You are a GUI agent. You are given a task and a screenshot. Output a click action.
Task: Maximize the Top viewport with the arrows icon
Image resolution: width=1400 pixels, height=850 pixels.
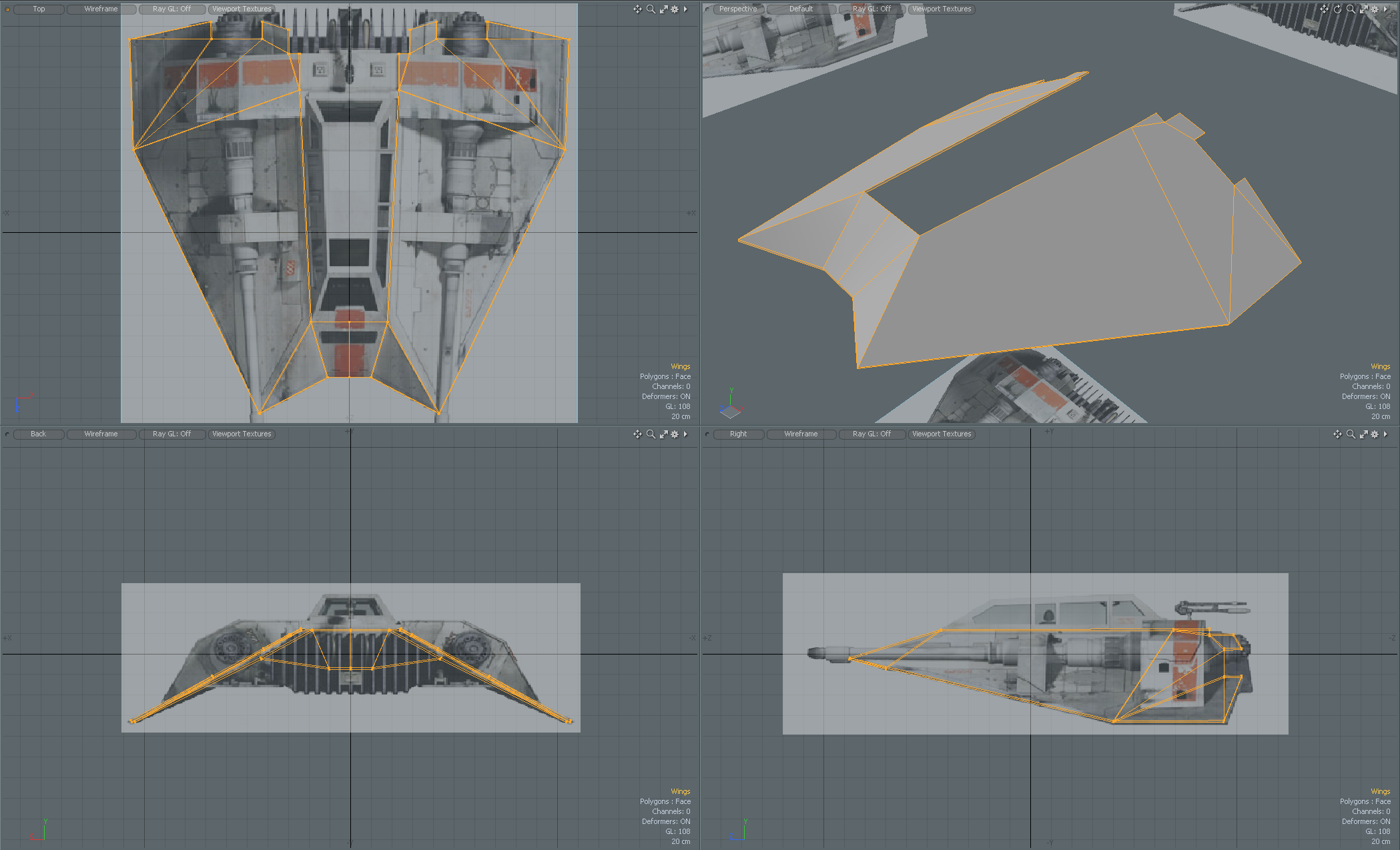(663, 9)
